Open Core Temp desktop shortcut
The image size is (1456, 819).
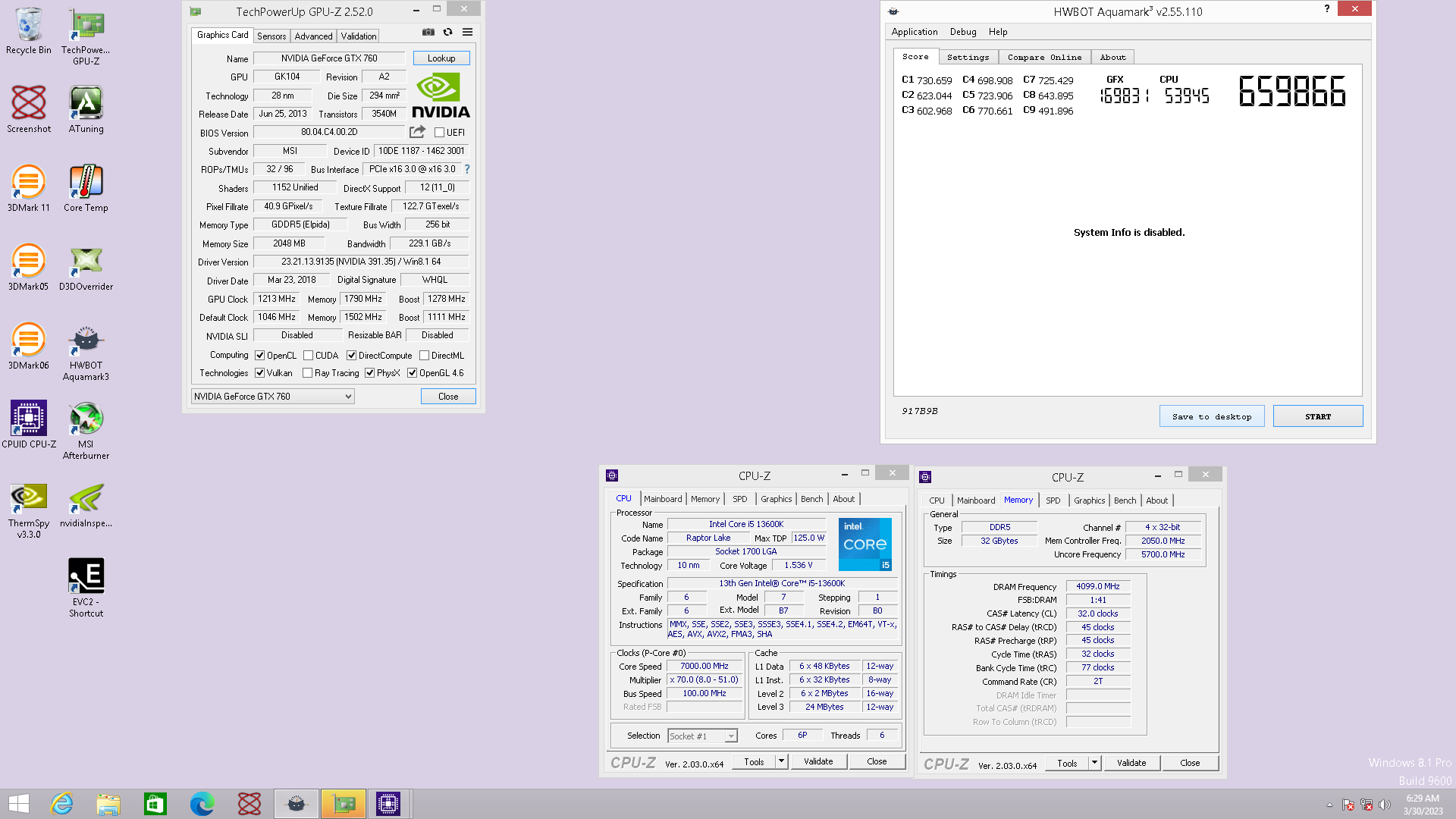click(86, 189)
